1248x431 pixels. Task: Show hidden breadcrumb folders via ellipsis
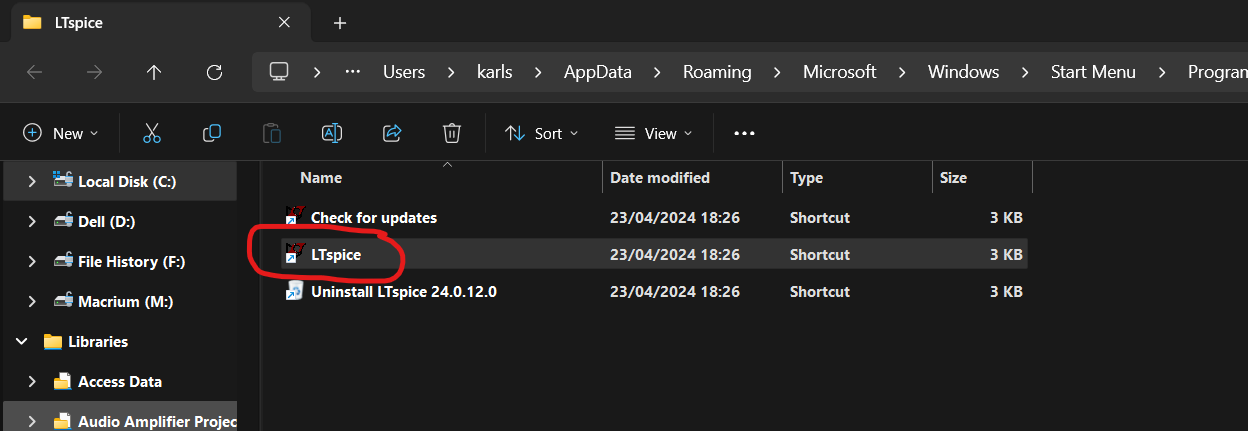(353, 72)
